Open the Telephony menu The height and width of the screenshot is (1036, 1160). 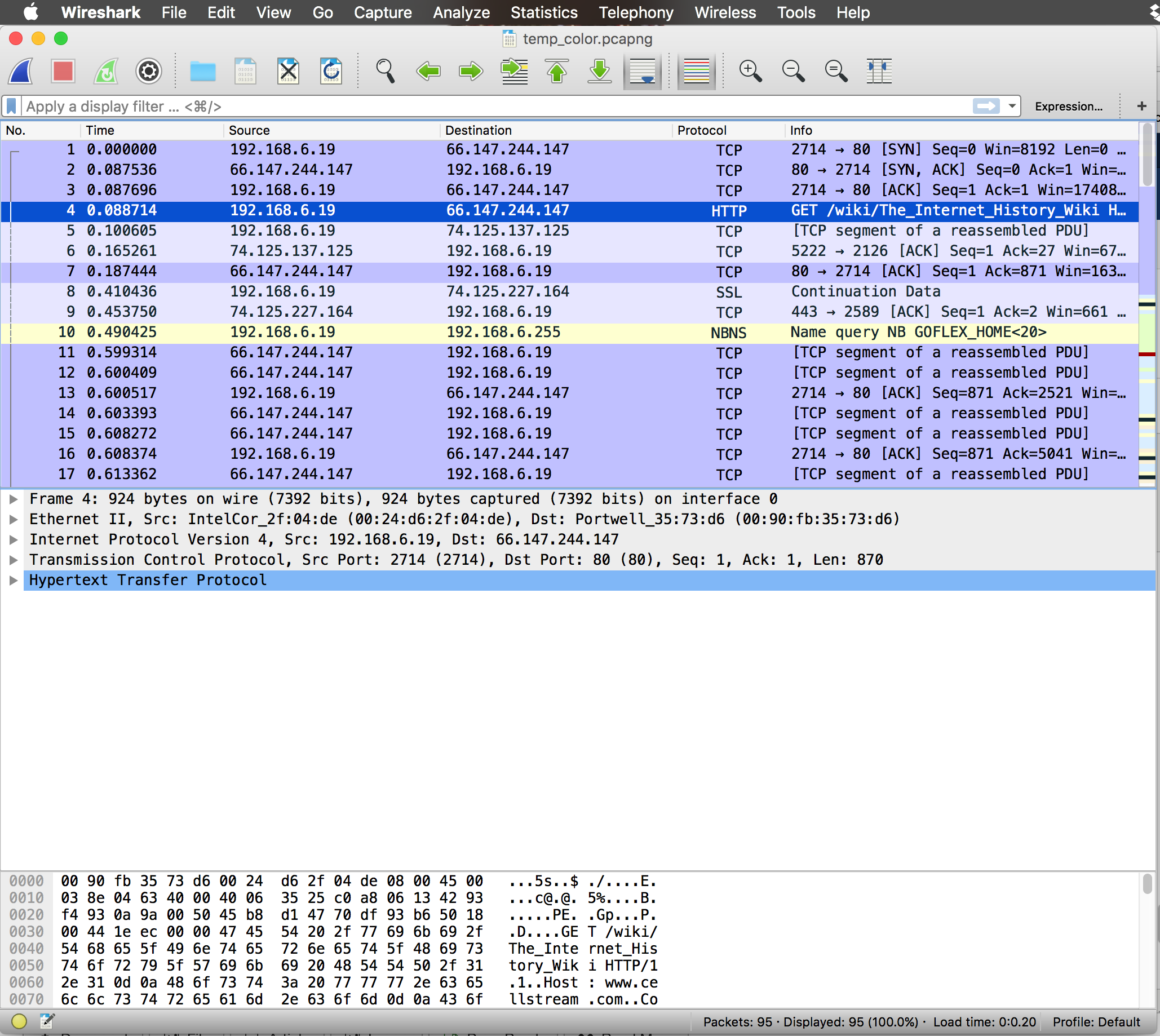pyautogui.click(x=635, y=12)
